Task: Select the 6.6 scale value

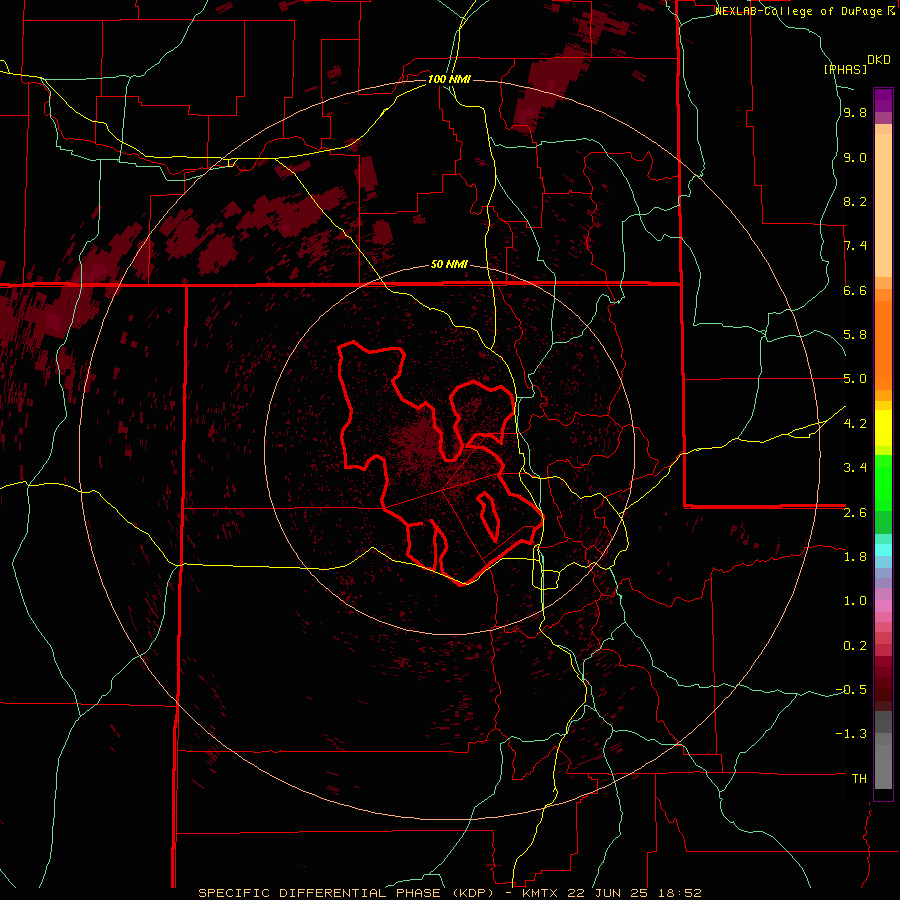Action: click(855, 290)
